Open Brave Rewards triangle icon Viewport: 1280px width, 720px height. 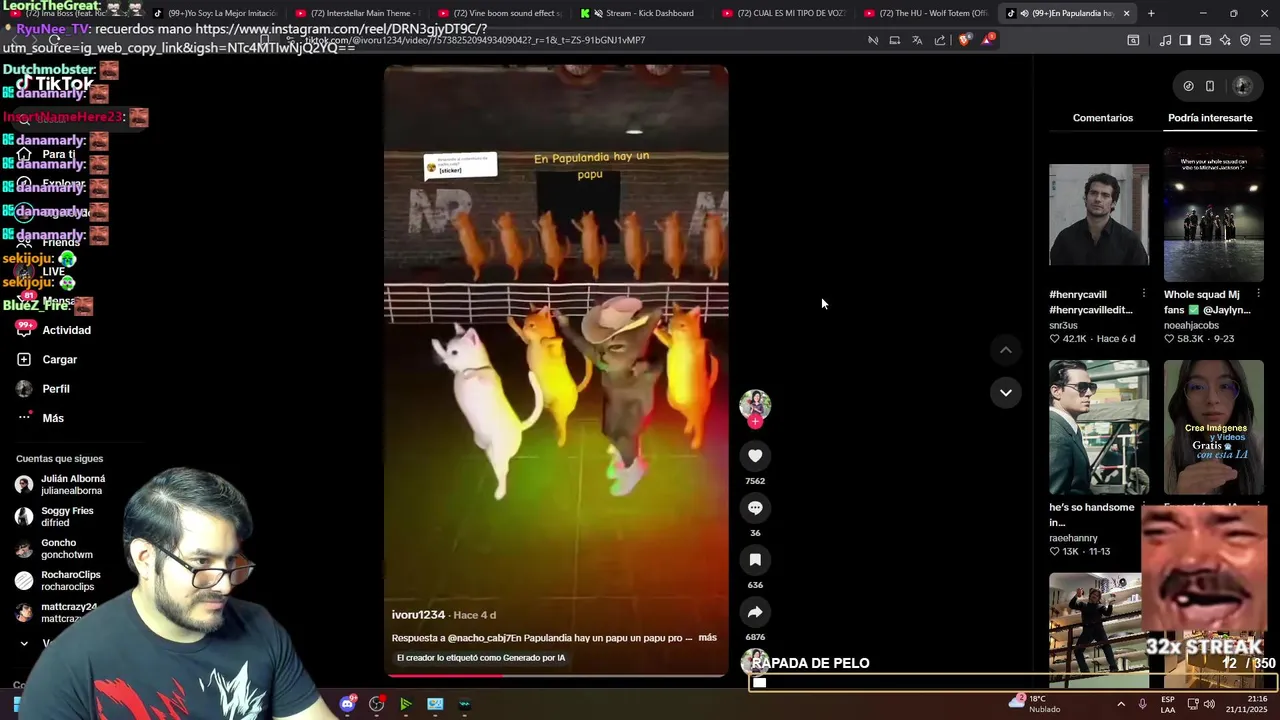point(988,40)
